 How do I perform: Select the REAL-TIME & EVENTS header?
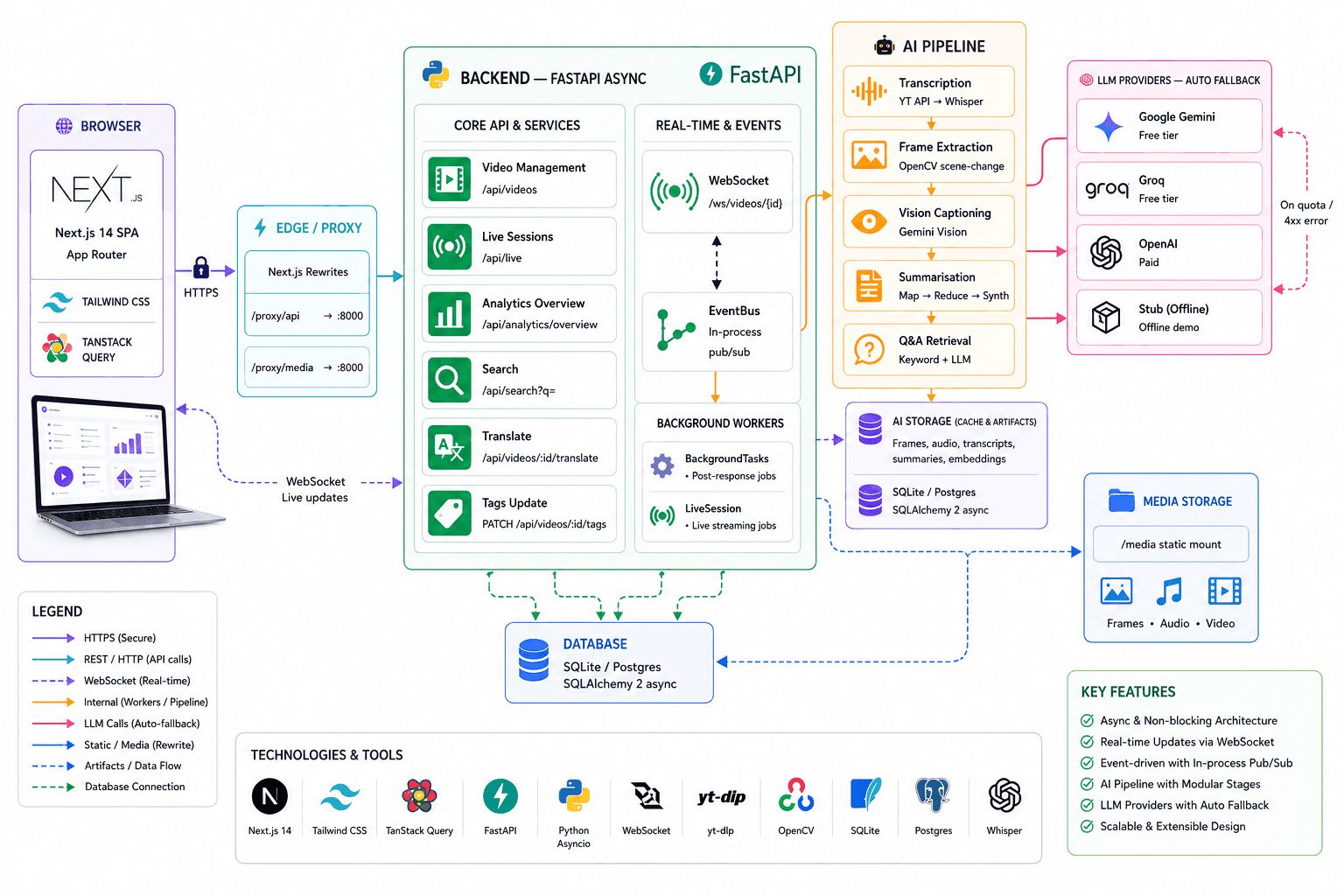(718, 125)
